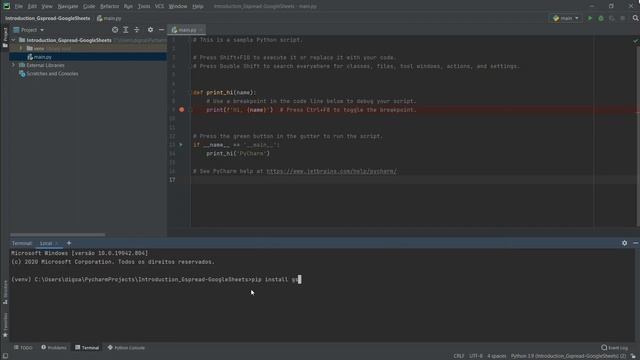Open the Refactor menu

[109, 7]
